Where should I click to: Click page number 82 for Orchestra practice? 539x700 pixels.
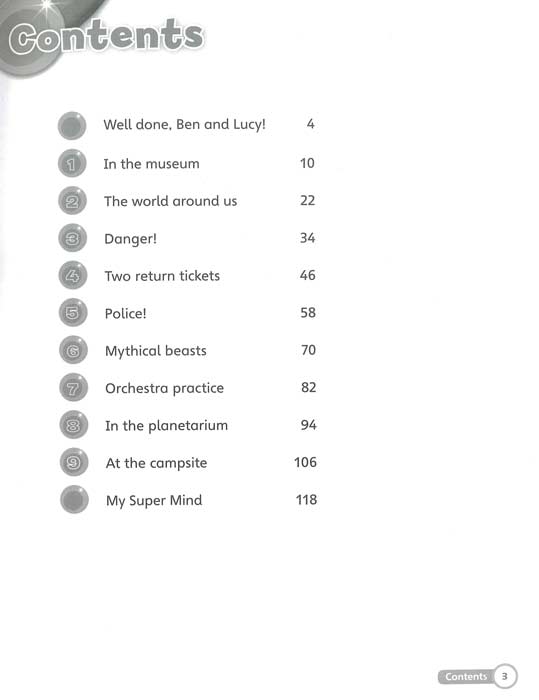[309, 387]
